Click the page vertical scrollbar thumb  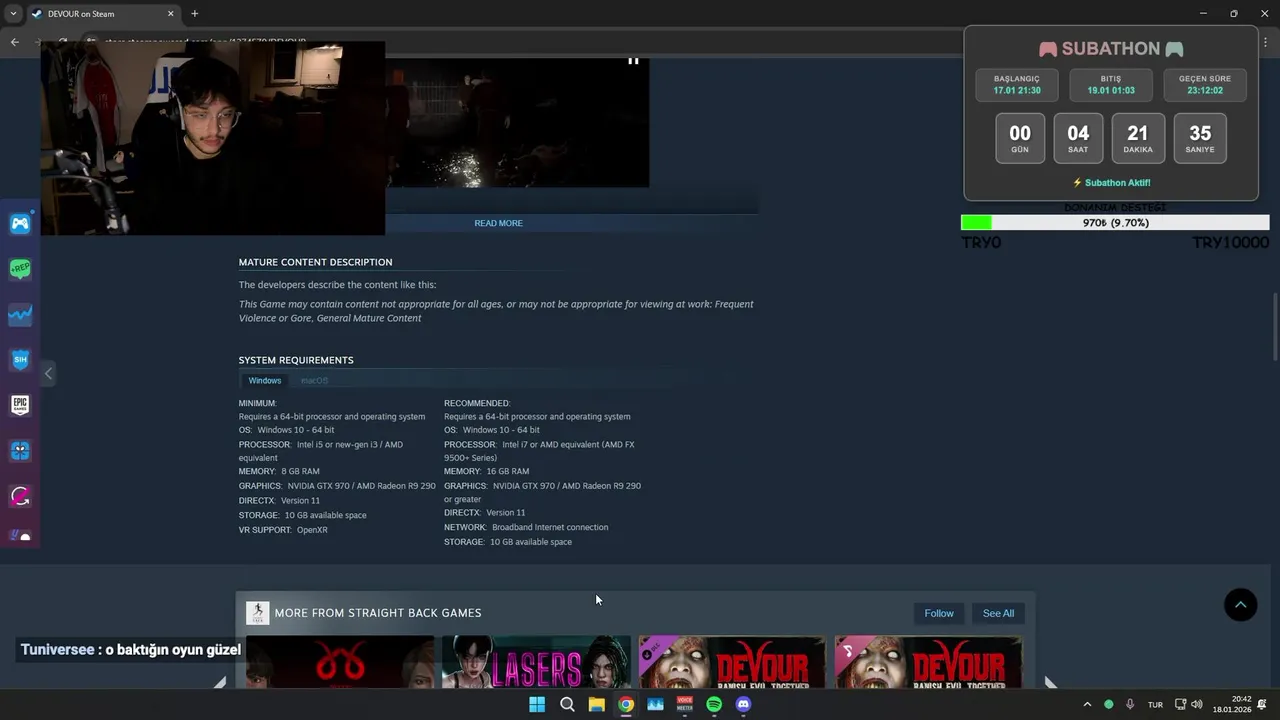tap(1275, 326)
